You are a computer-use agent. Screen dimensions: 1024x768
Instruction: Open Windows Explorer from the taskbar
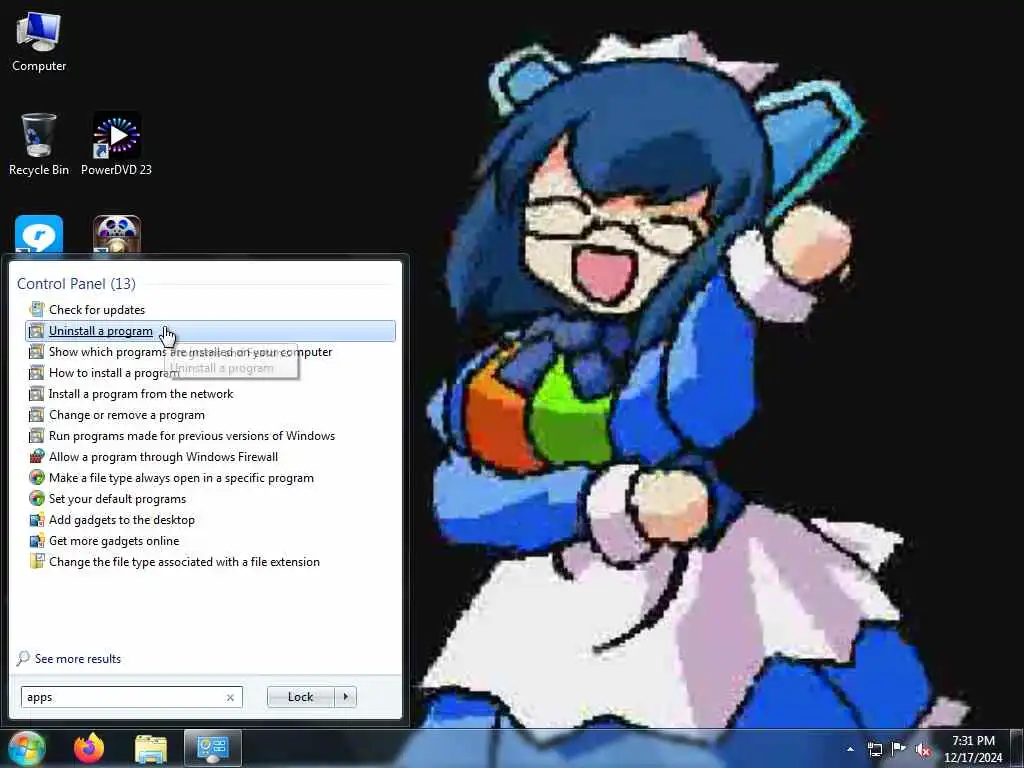151,748
